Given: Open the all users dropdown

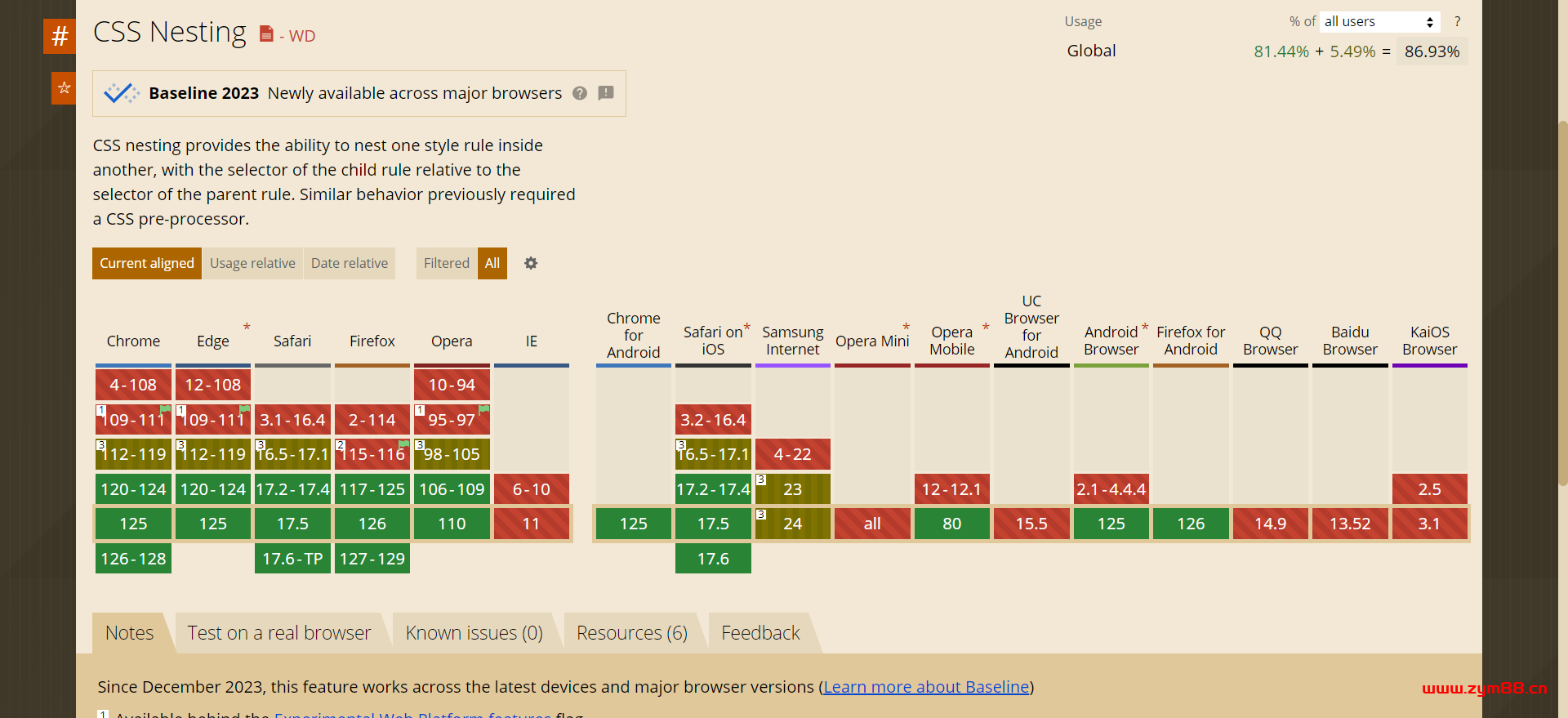Looking at the screenshot, I should (x=1379, y=21).
